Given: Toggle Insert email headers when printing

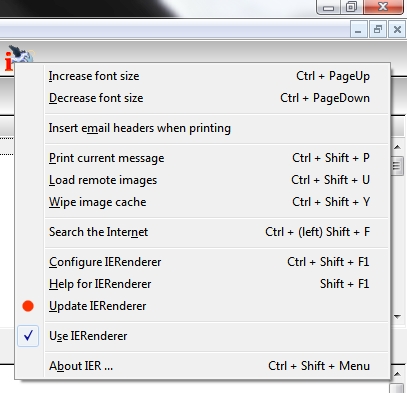Looking at the screenshot, I should coord(202,128).
